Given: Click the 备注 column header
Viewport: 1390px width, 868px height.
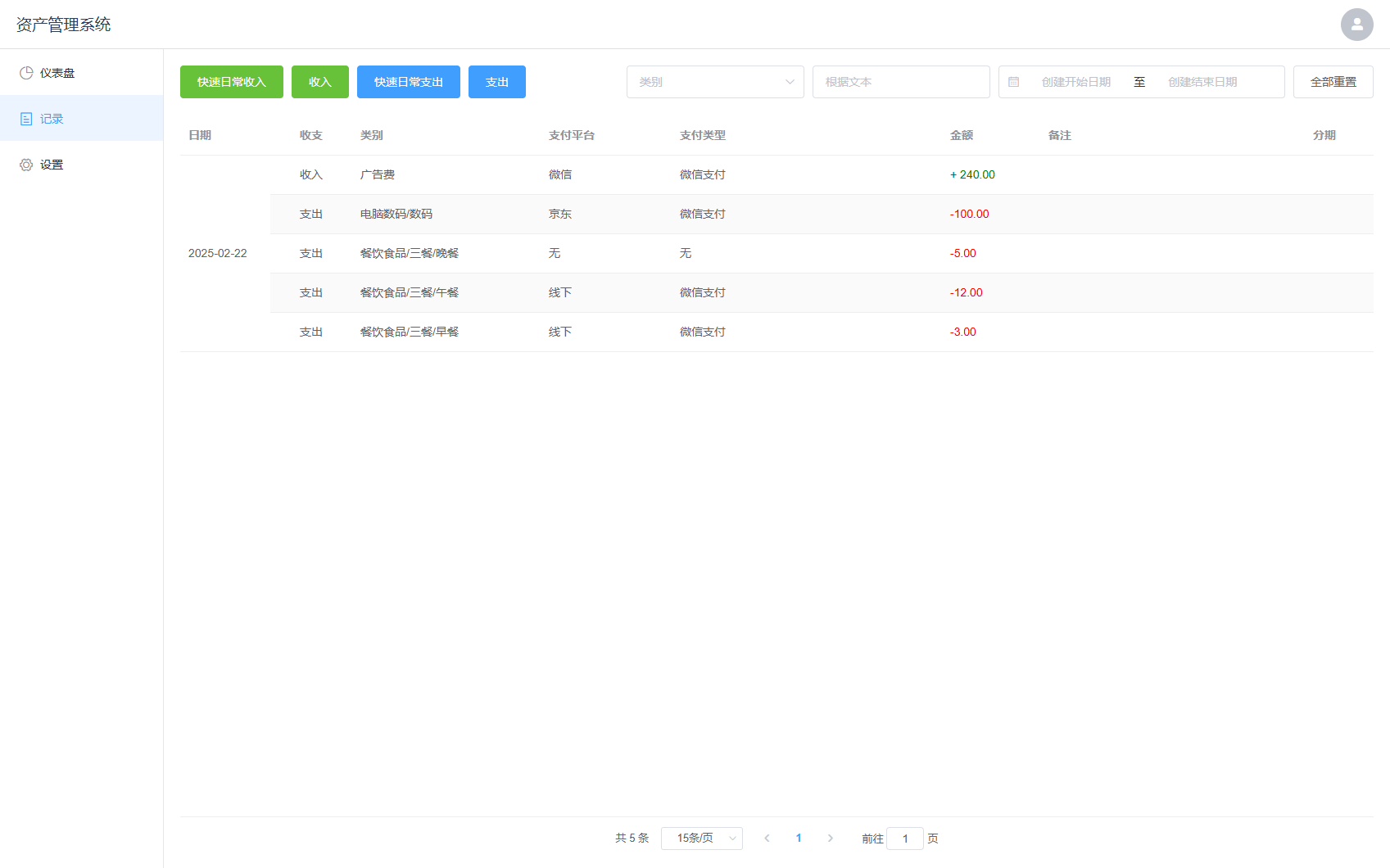Looking at the screenshot, I should point(1060,135).
